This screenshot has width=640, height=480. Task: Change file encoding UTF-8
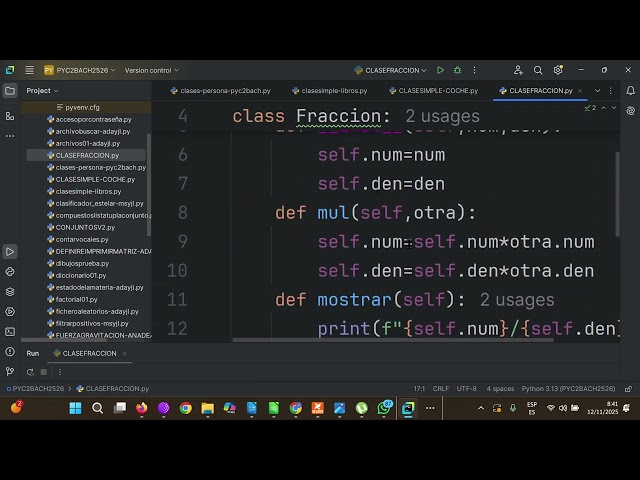coord(467,389)
